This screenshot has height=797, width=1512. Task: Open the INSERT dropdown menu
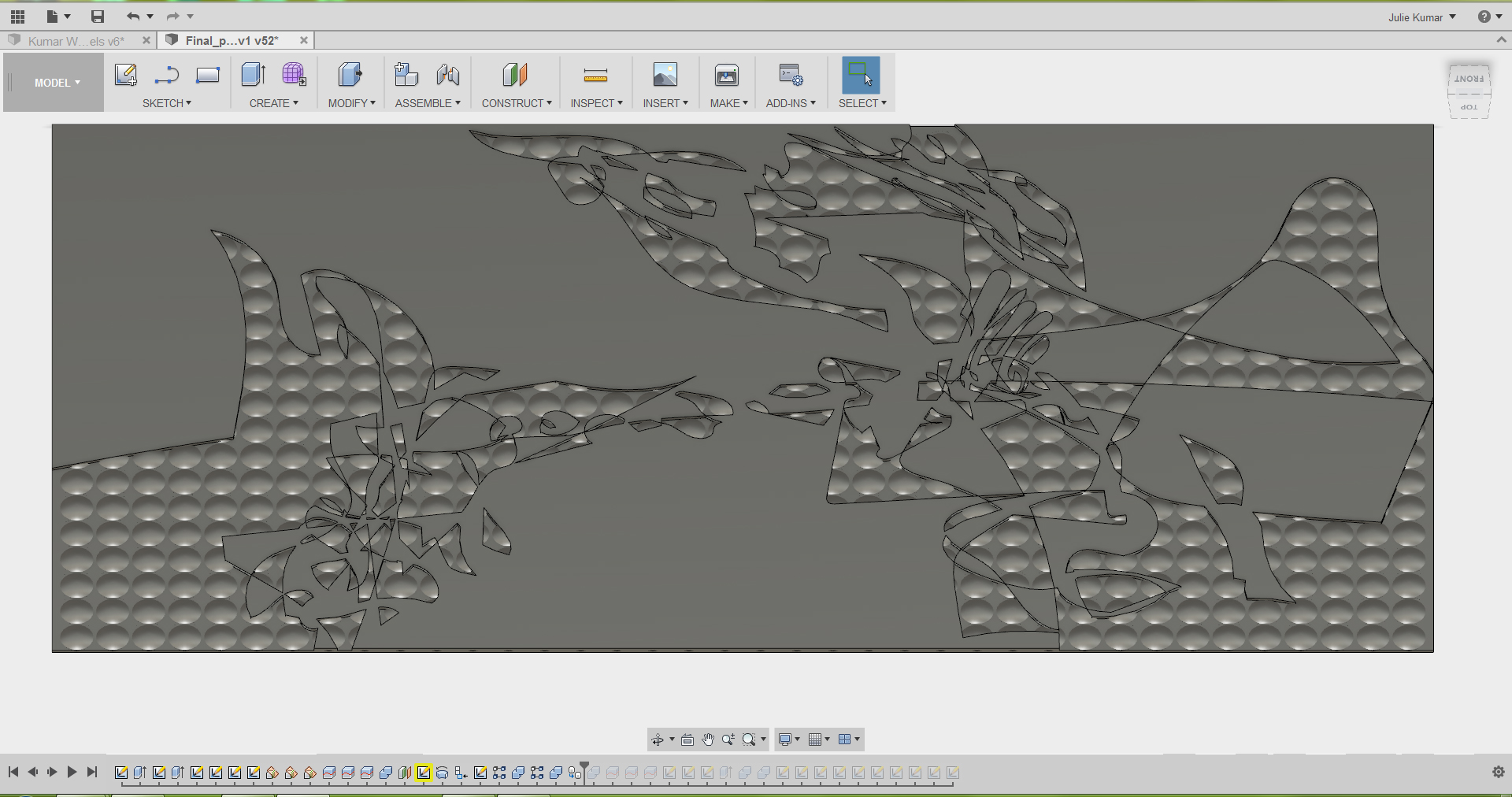click(x=665, y=103)
